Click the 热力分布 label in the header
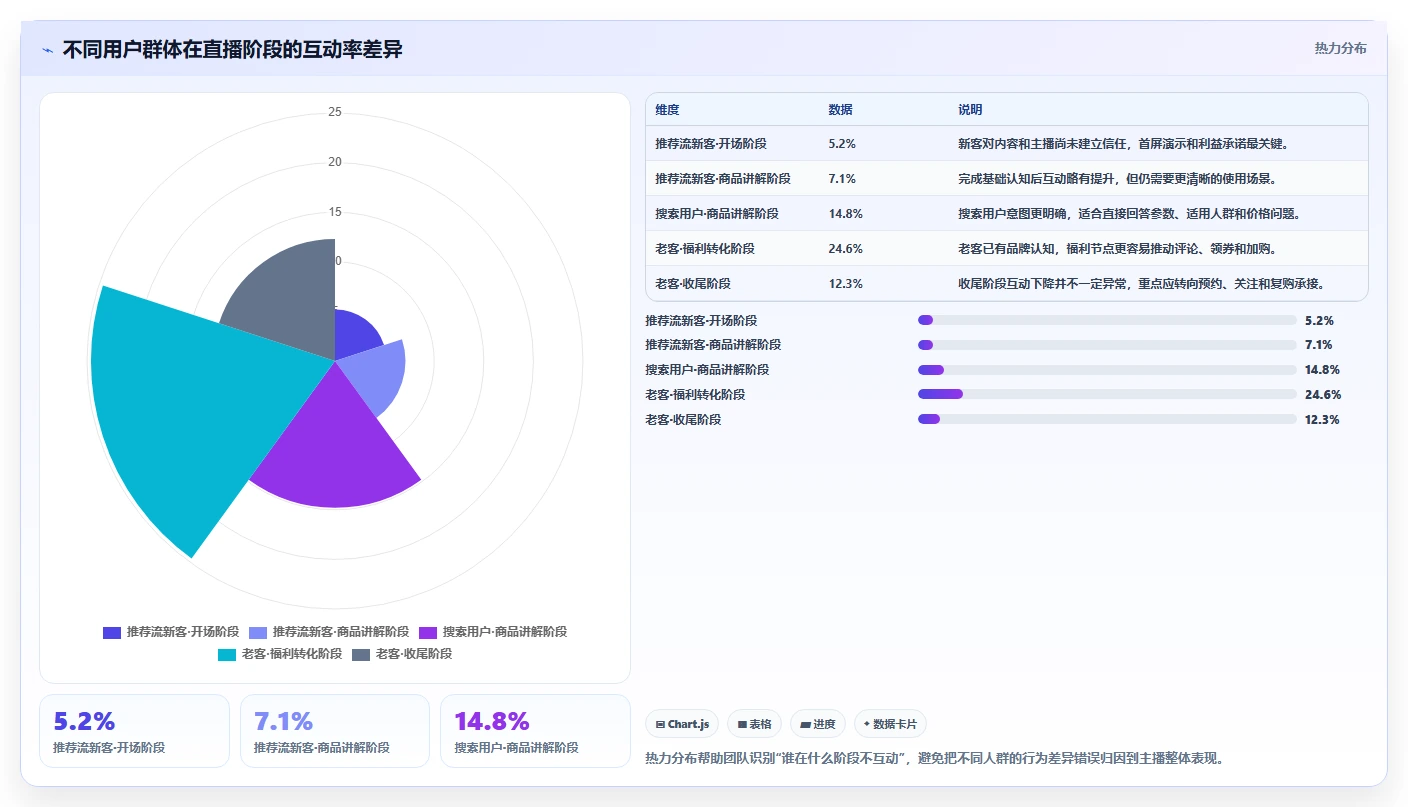Screen dimensions: 1408x807 (x=1340, y=48)
